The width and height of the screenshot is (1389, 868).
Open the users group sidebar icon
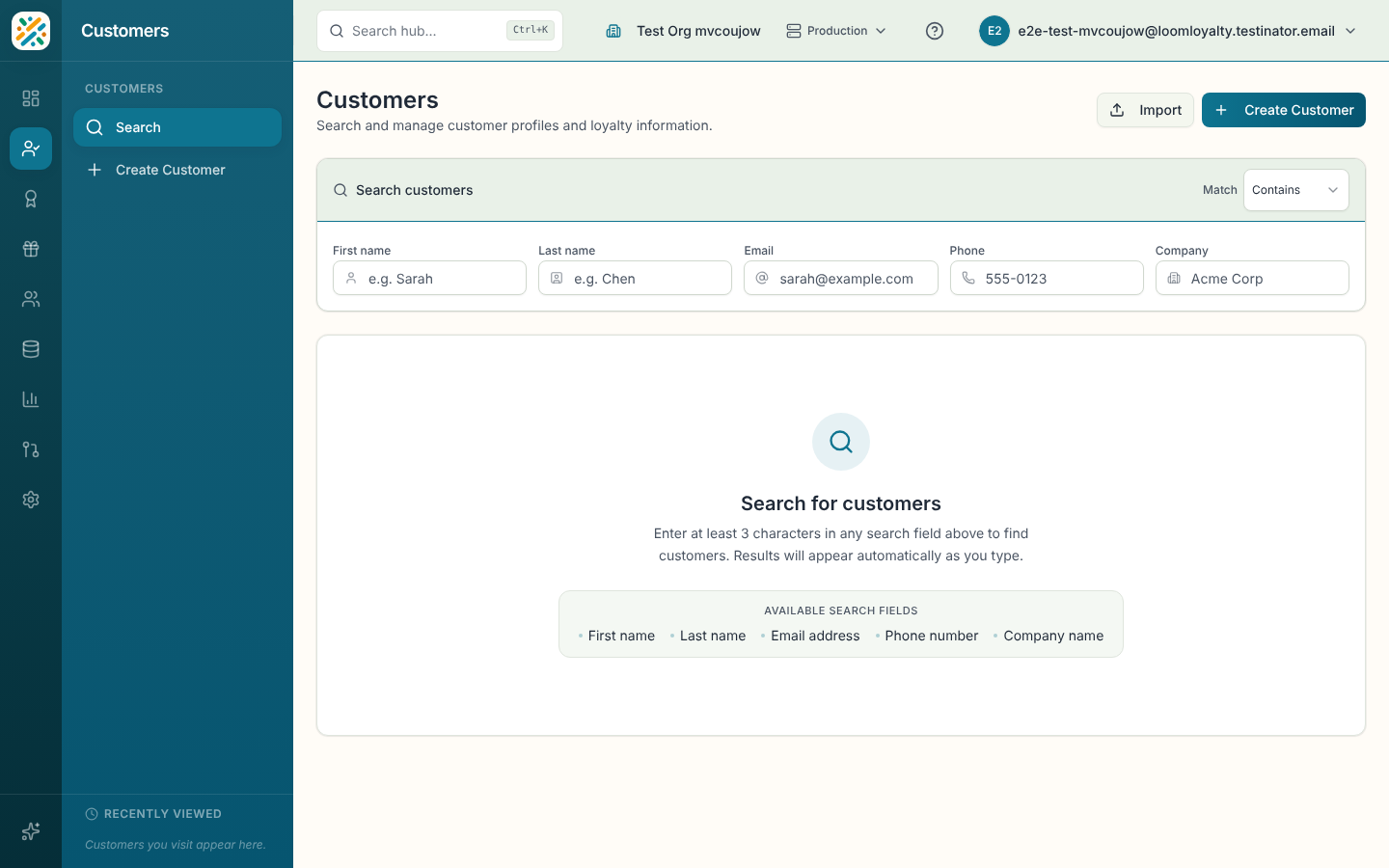(31, 299)
